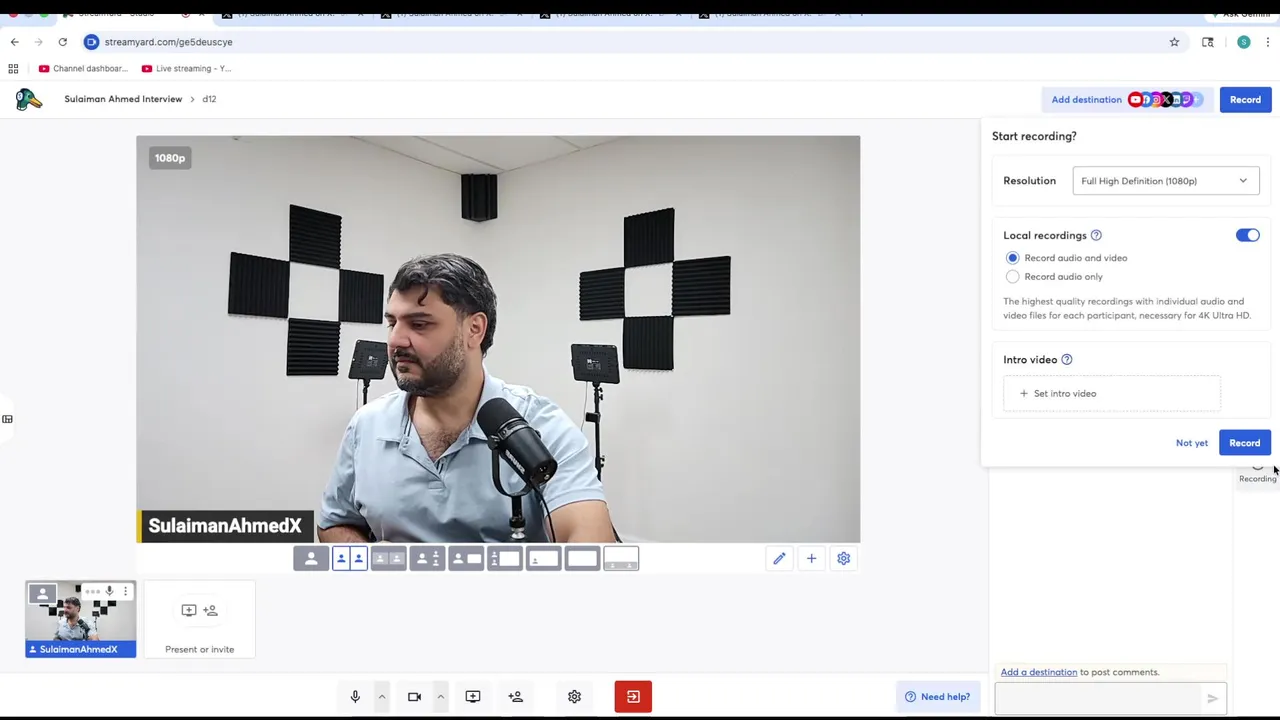Click the 1080p badge on video preview
Image resolution: width=1280 pixels, height=720 pixels.
pyautogui.click(x=170, y=158)
